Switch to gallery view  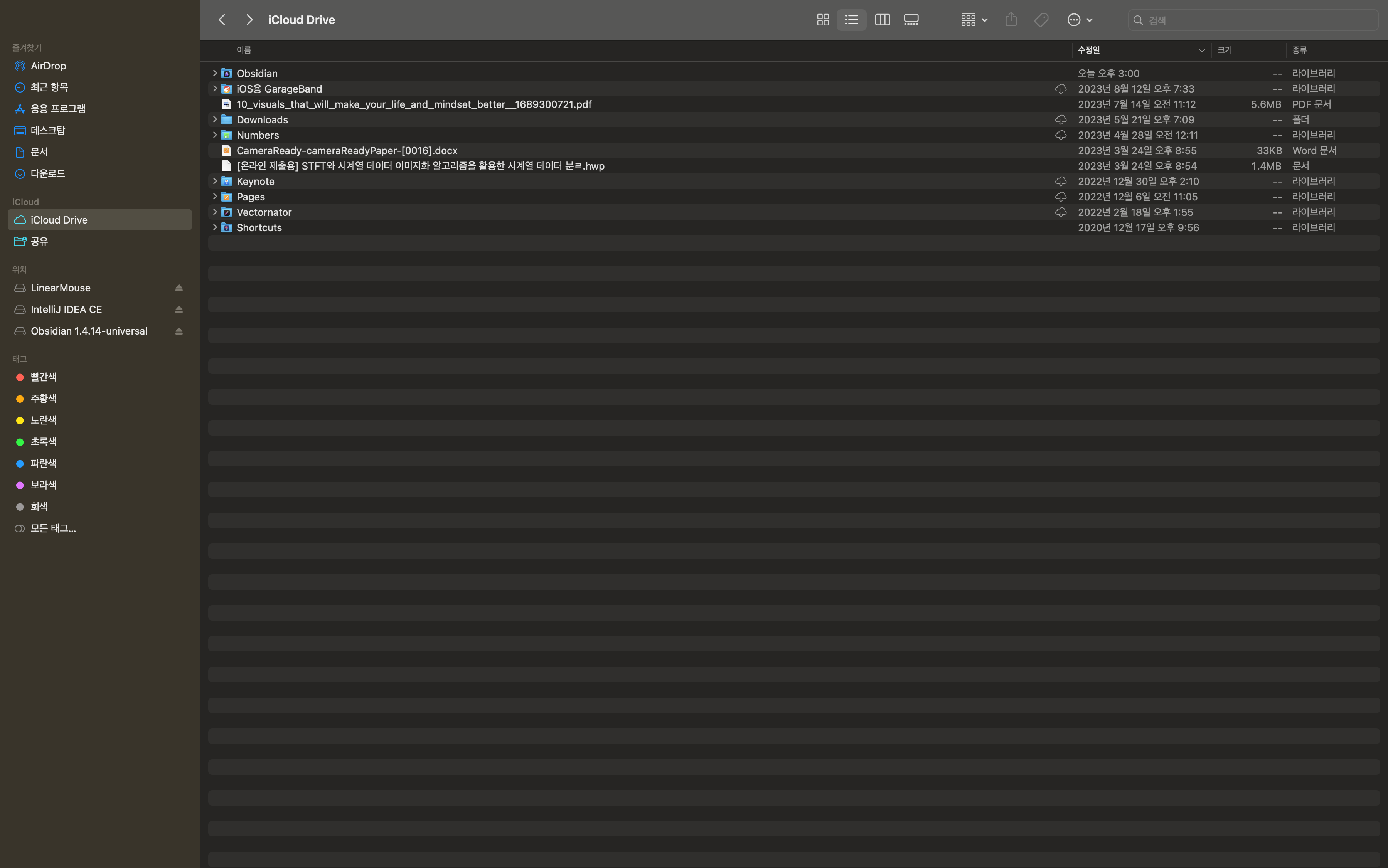[911, 20]
